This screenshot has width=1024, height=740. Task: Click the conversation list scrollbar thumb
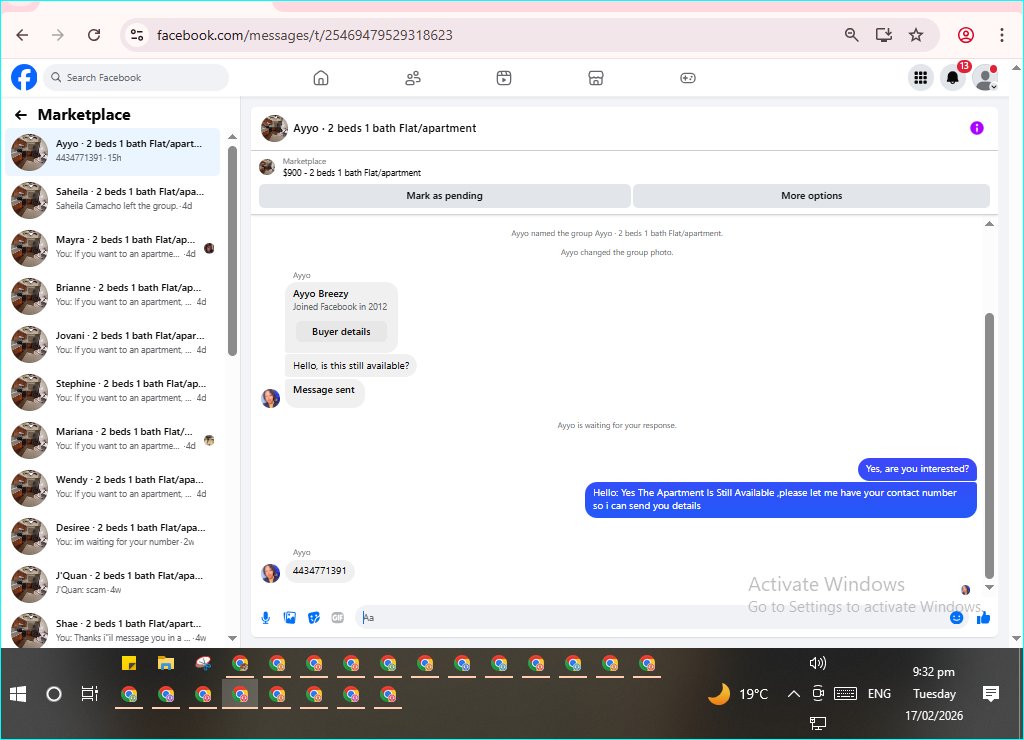tap(232, 251)
